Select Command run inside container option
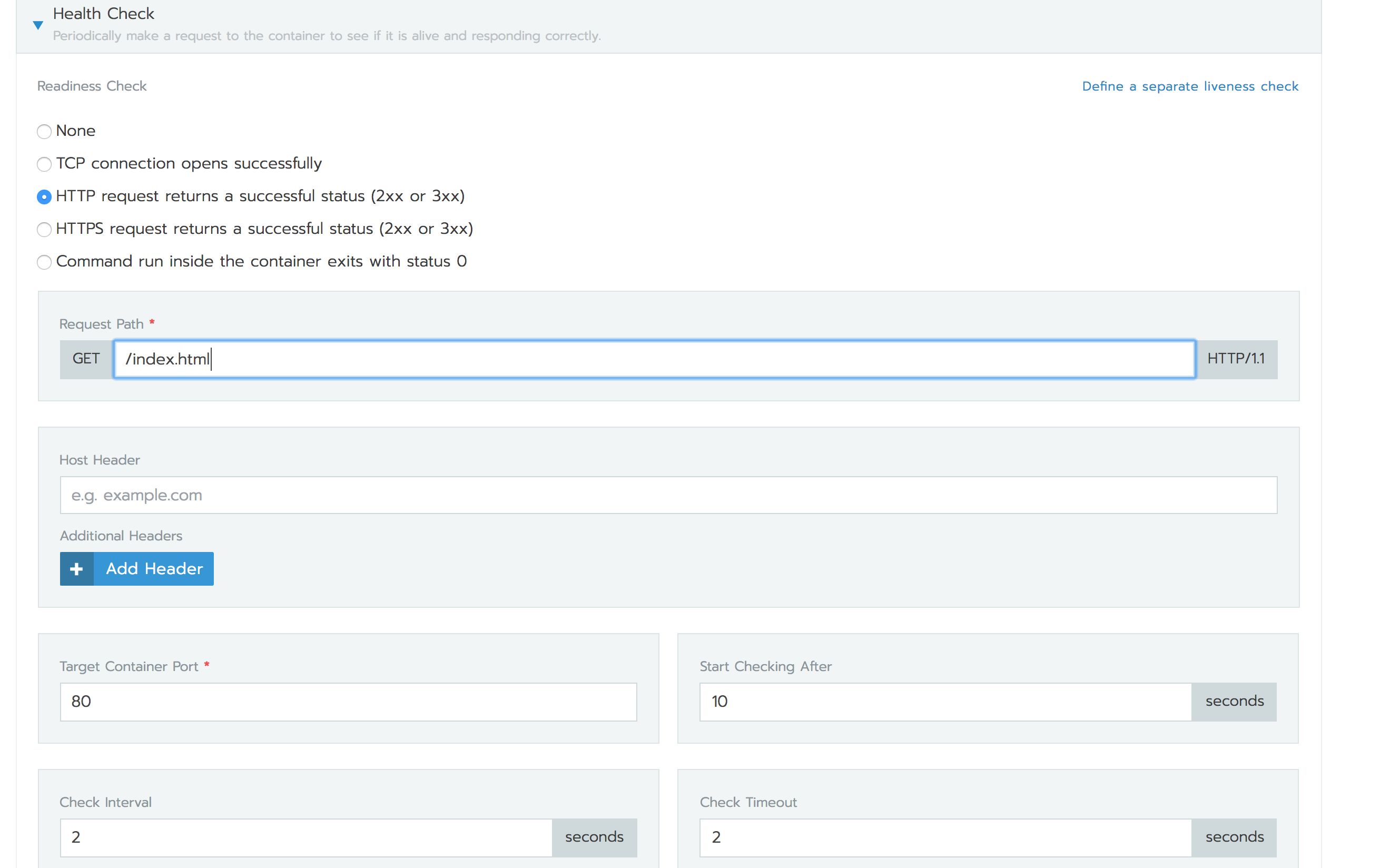Viewport: 1380px width, 868px height. [44, 262]
